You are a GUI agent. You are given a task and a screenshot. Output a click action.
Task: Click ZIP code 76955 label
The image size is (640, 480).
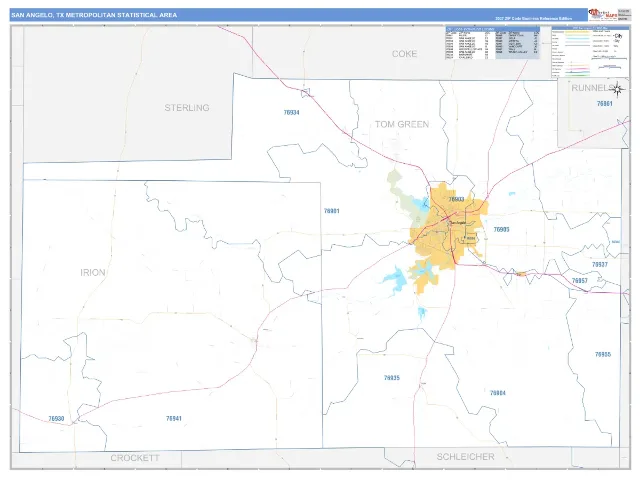[x=603, y=354]
